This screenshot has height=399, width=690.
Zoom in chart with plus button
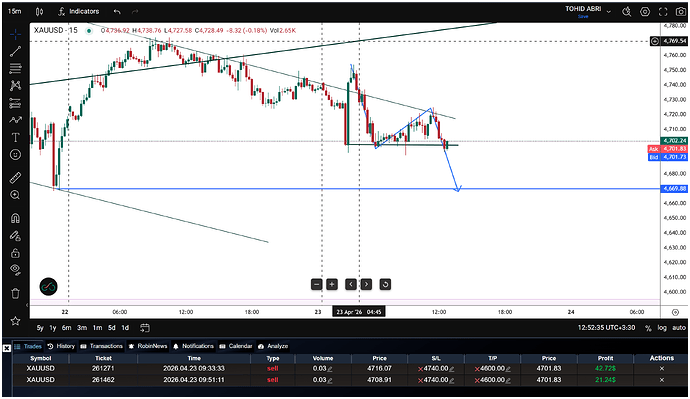(x=332, y=284)
